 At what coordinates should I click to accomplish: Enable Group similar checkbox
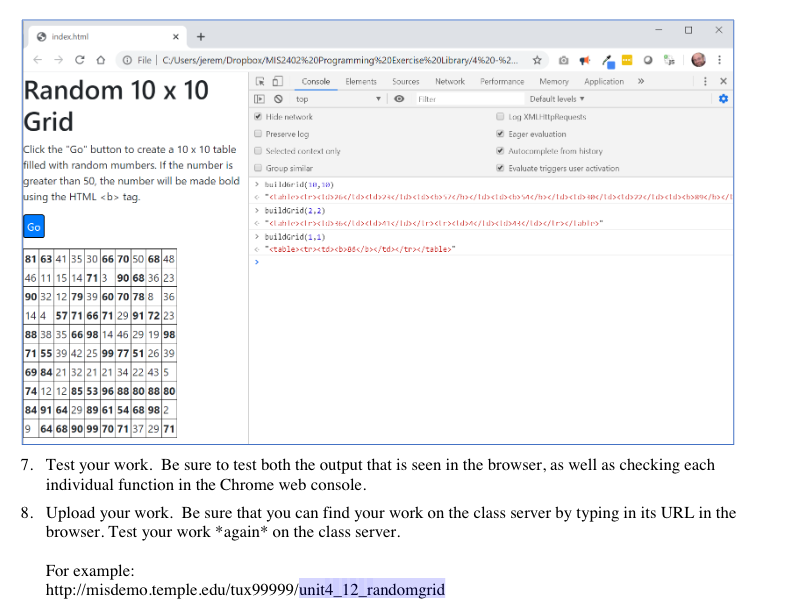click(x=258, y=168)
